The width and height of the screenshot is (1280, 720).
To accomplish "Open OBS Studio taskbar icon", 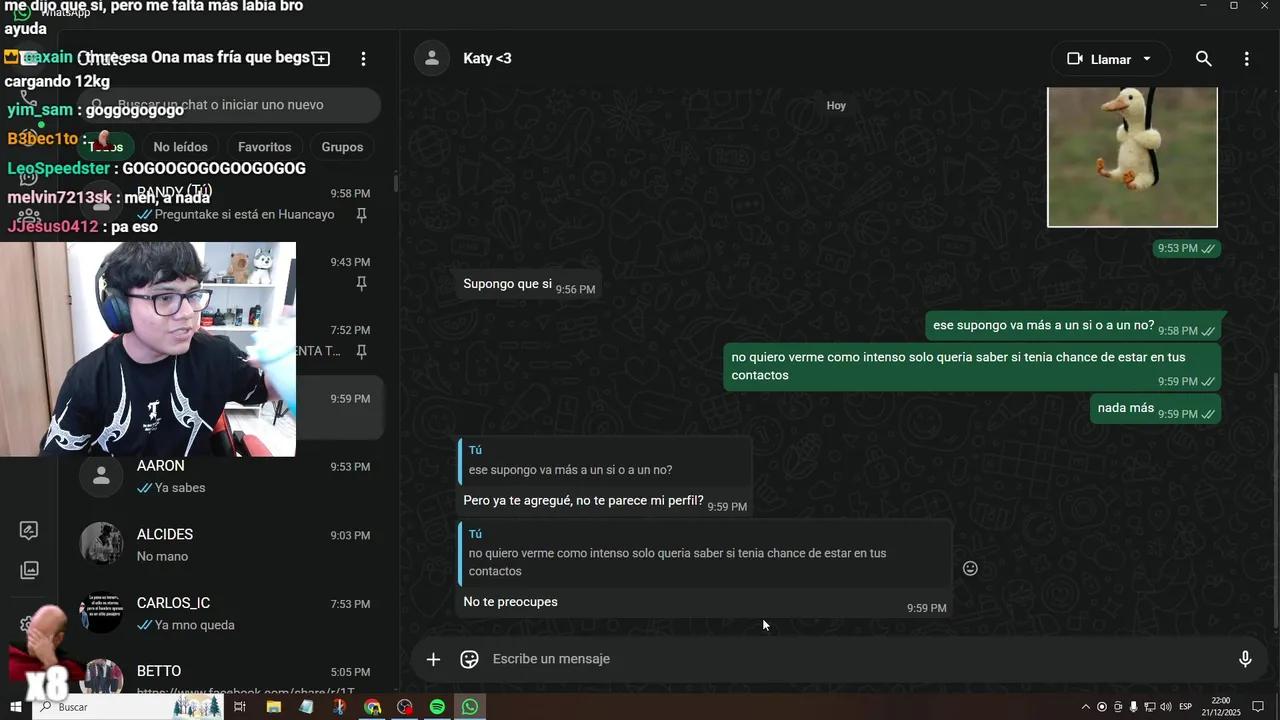I will (x=405, y=707).
